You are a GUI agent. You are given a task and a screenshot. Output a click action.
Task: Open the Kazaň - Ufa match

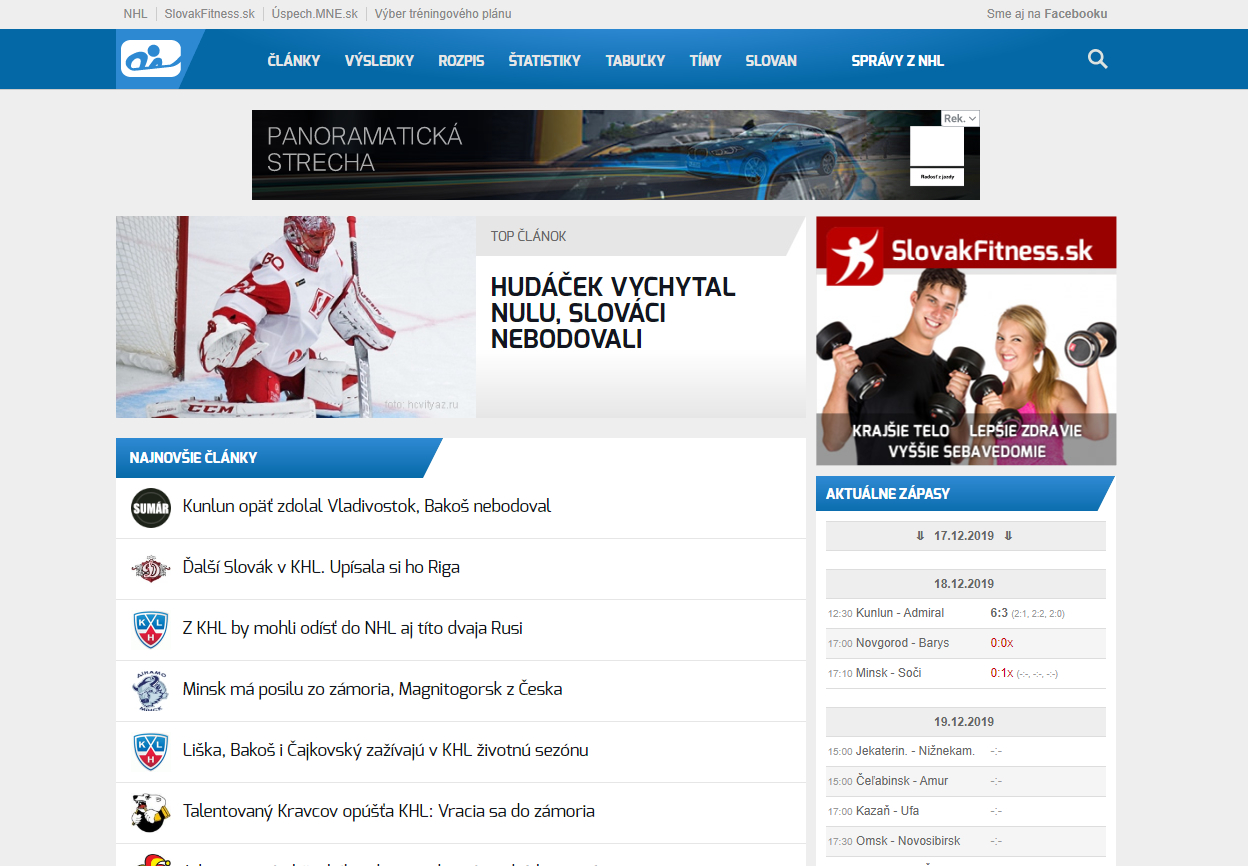point(888,811)
